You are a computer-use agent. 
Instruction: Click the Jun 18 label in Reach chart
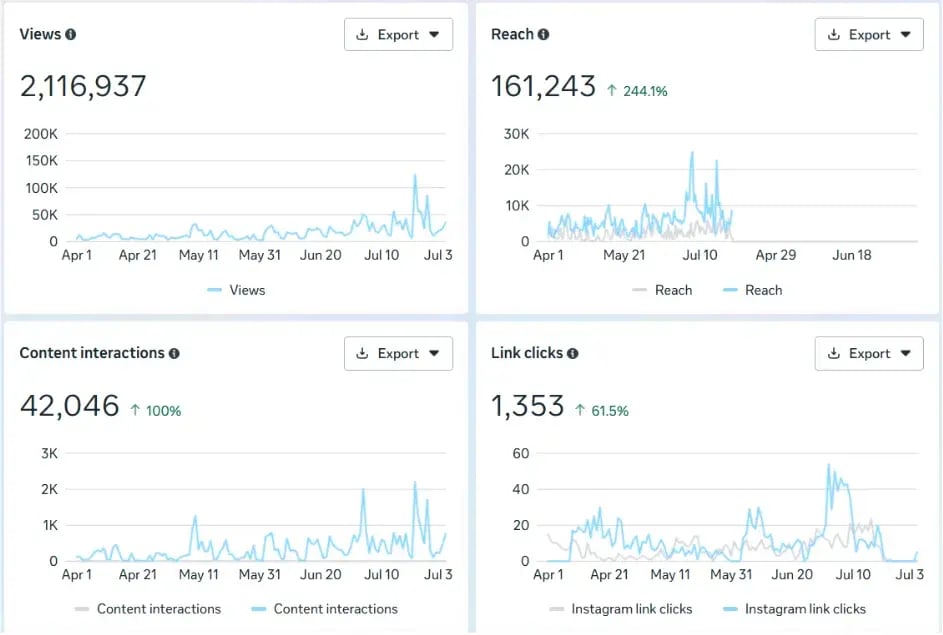click(852, 255)
